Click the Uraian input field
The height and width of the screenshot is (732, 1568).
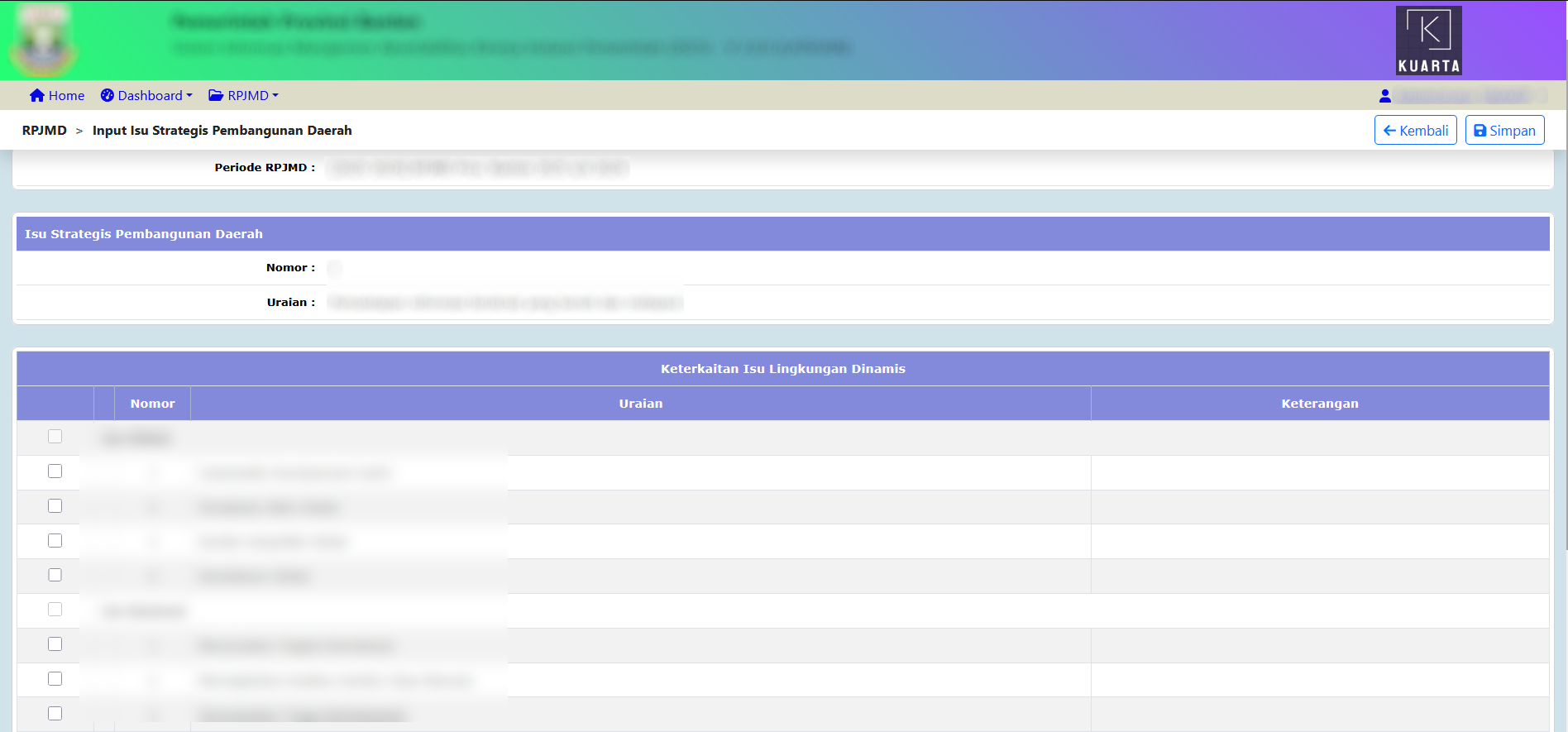pos(504,303)
